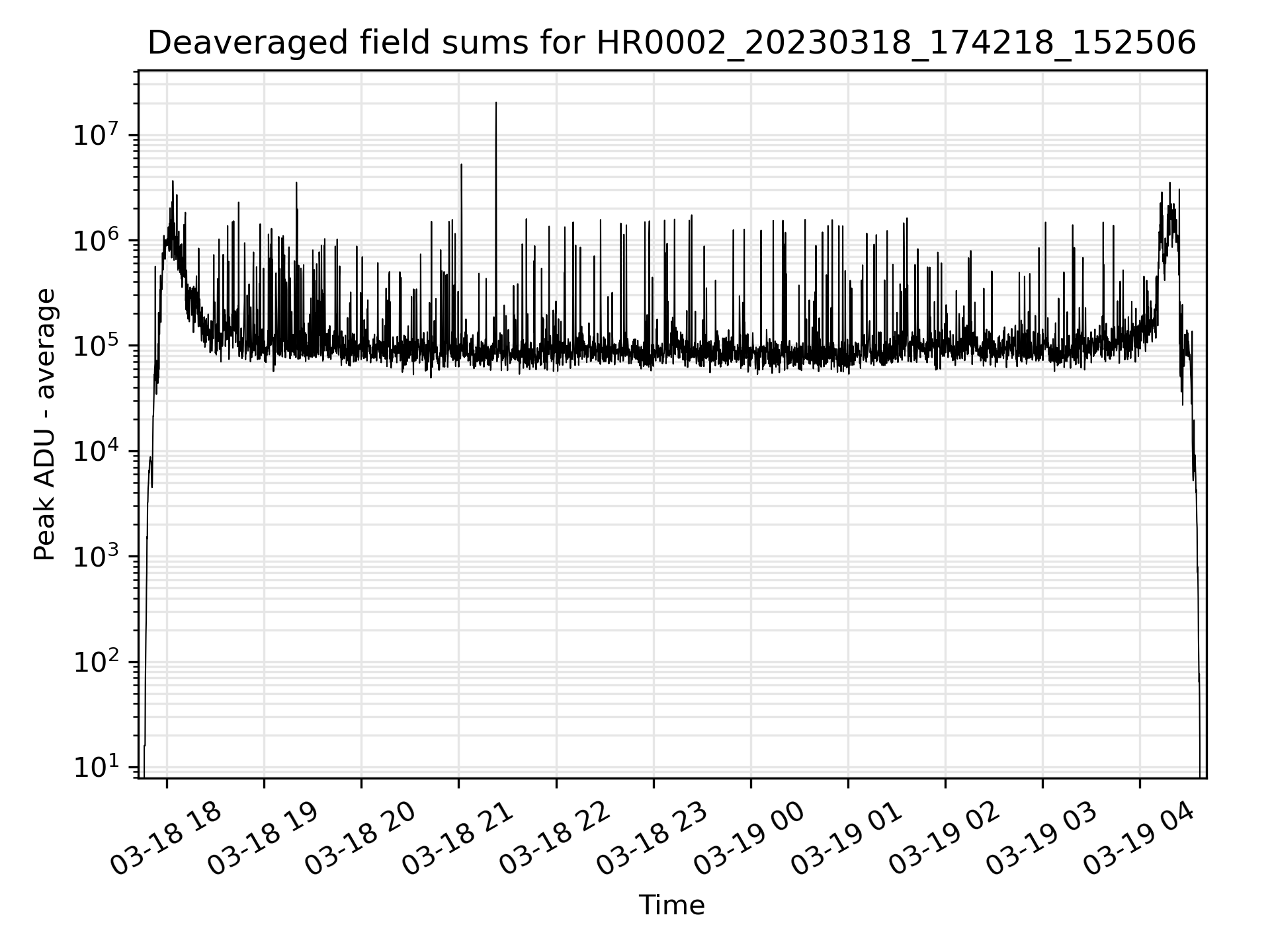Click the 10^6 y-axis tick label
The image size is (1270, 952).
point(96,239)
